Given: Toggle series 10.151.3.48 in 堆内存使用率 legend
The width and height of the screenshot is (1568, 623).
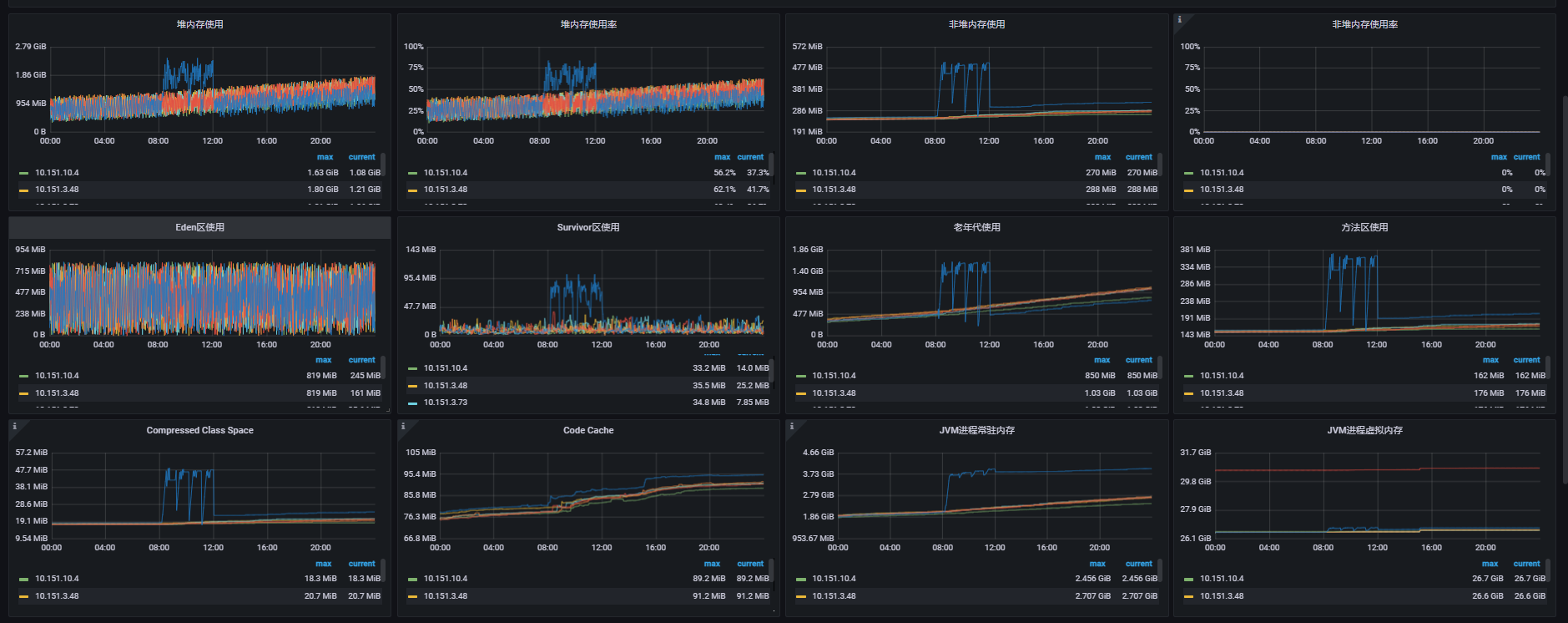Looking at the screenshot, I should point(446,190).
